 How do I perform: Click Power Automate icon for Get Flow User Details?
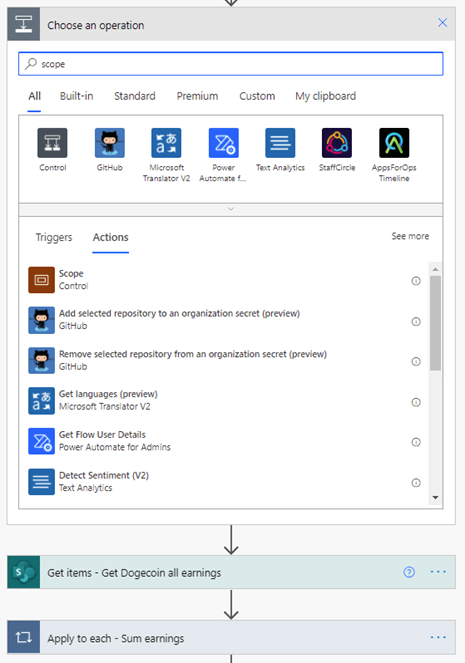pyautogui.click(x=41, y=441)
